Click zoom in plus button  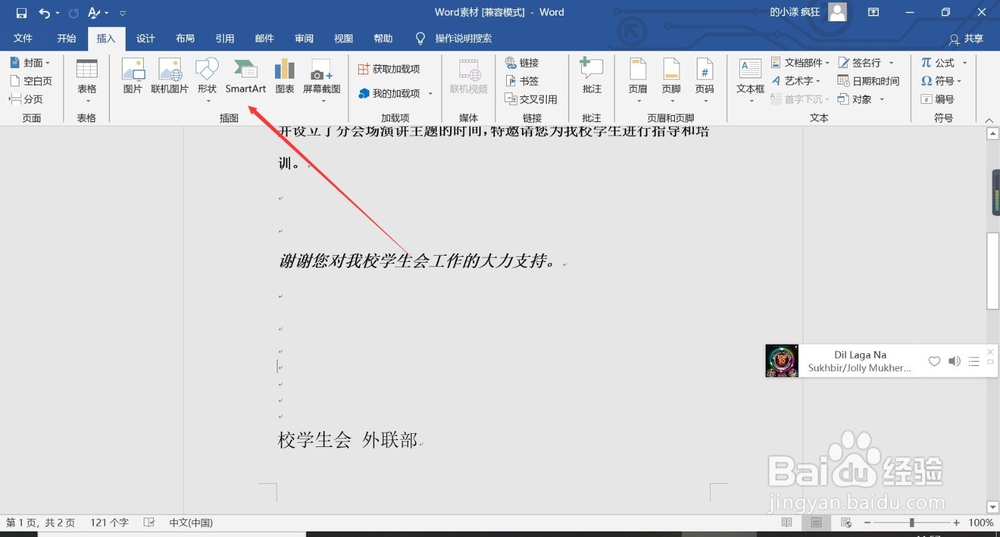tap(956, 522)
